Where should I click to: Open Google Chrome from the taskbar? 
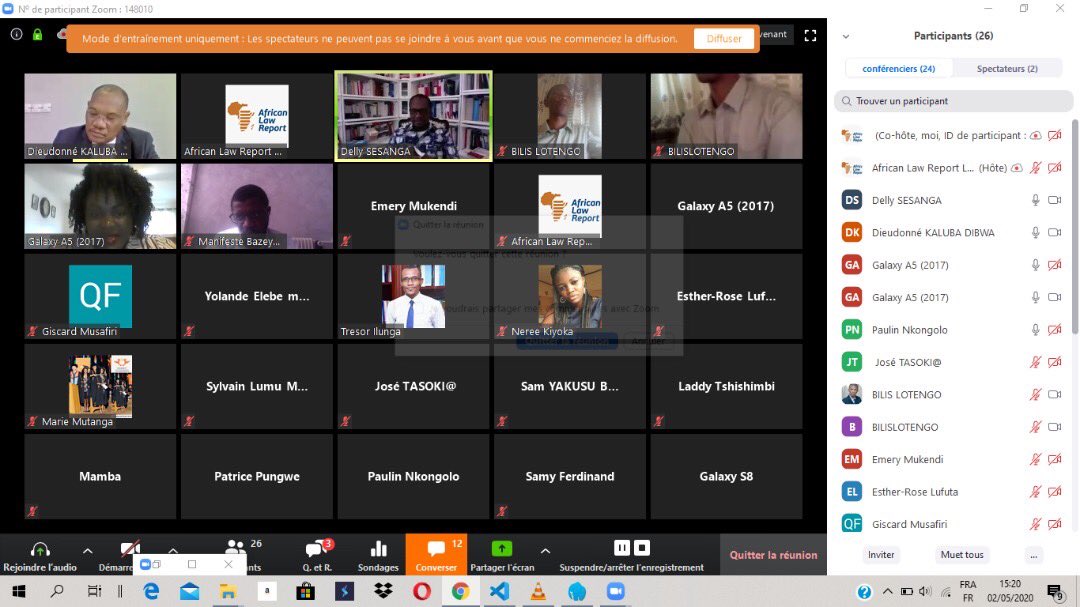point(460,591)
